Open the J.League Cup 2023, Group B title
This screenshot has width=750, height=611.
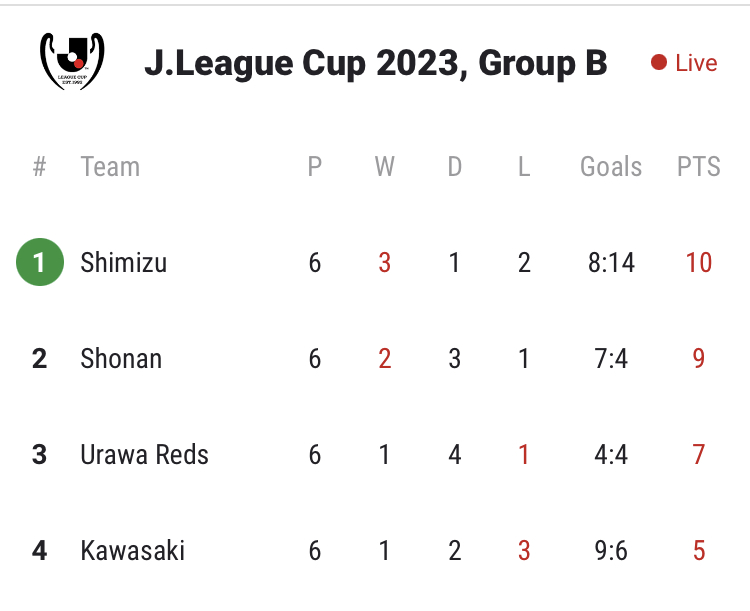375,63
